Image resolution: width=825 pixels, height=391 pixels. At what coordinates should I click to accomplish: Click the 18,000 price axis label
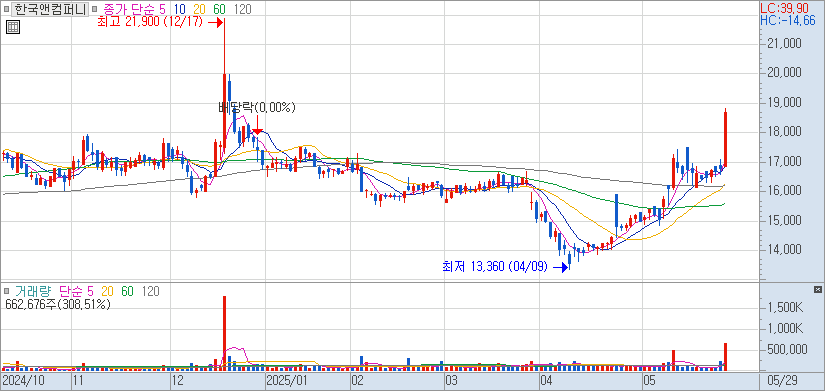point(784,132)
